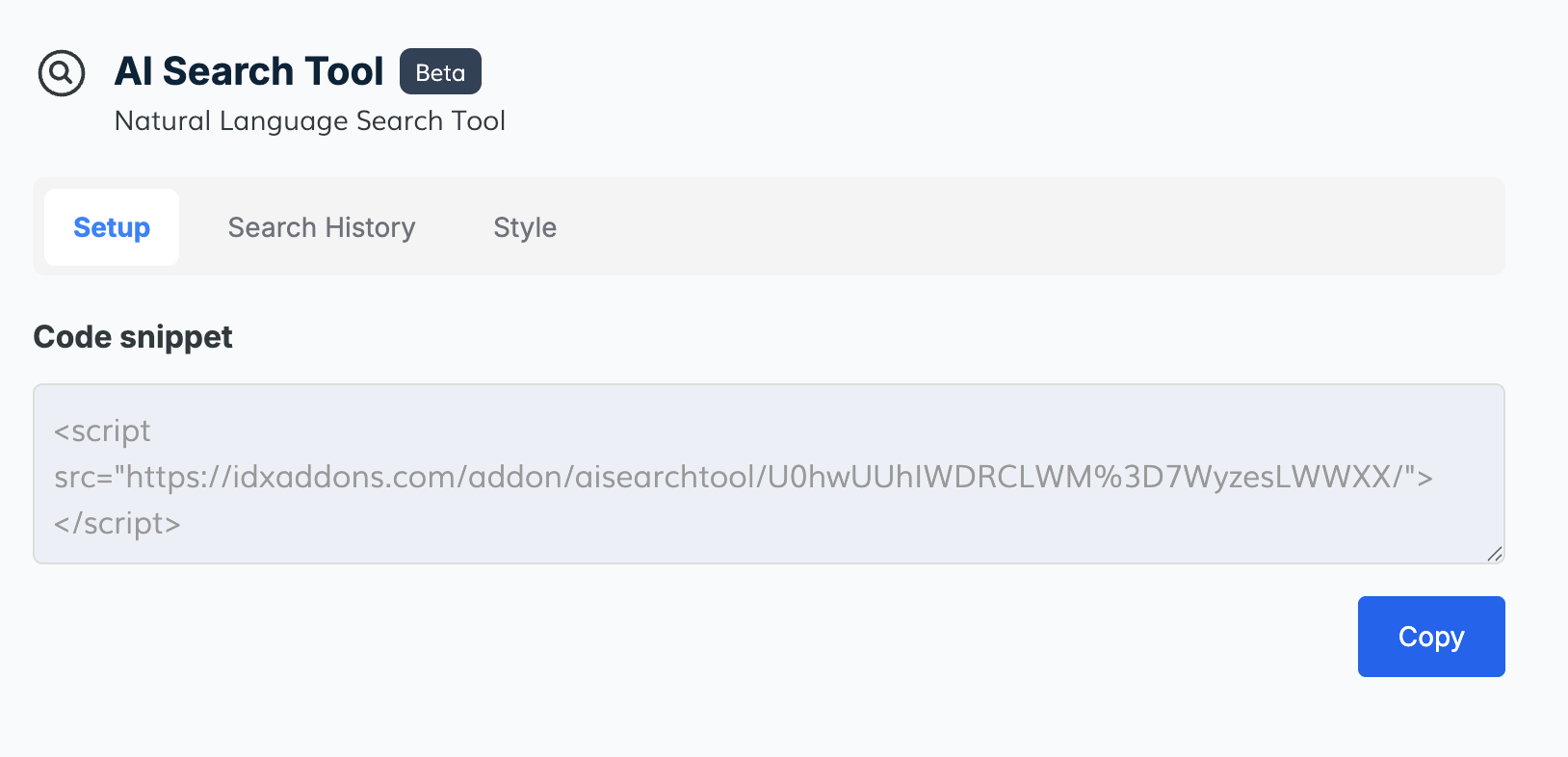Click the Code snippet label

(x=133, y=337)
